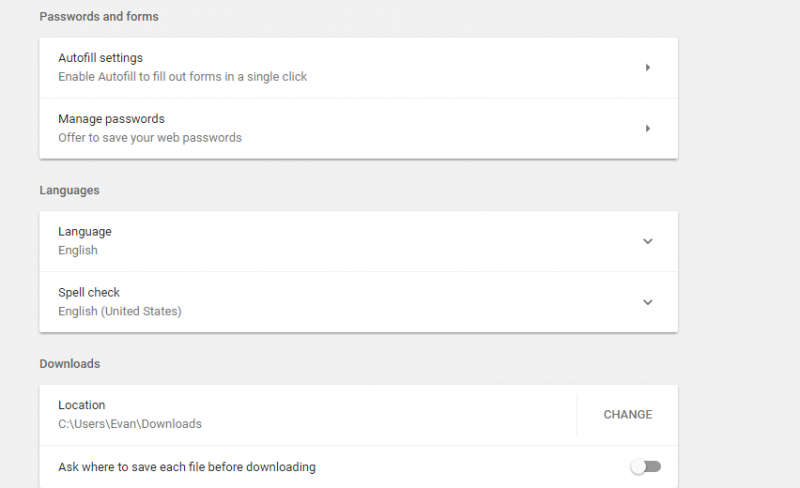Screen dimensions: 800x488
Task: Click the arrow icon beside Autofill settings
Action: 648,68
